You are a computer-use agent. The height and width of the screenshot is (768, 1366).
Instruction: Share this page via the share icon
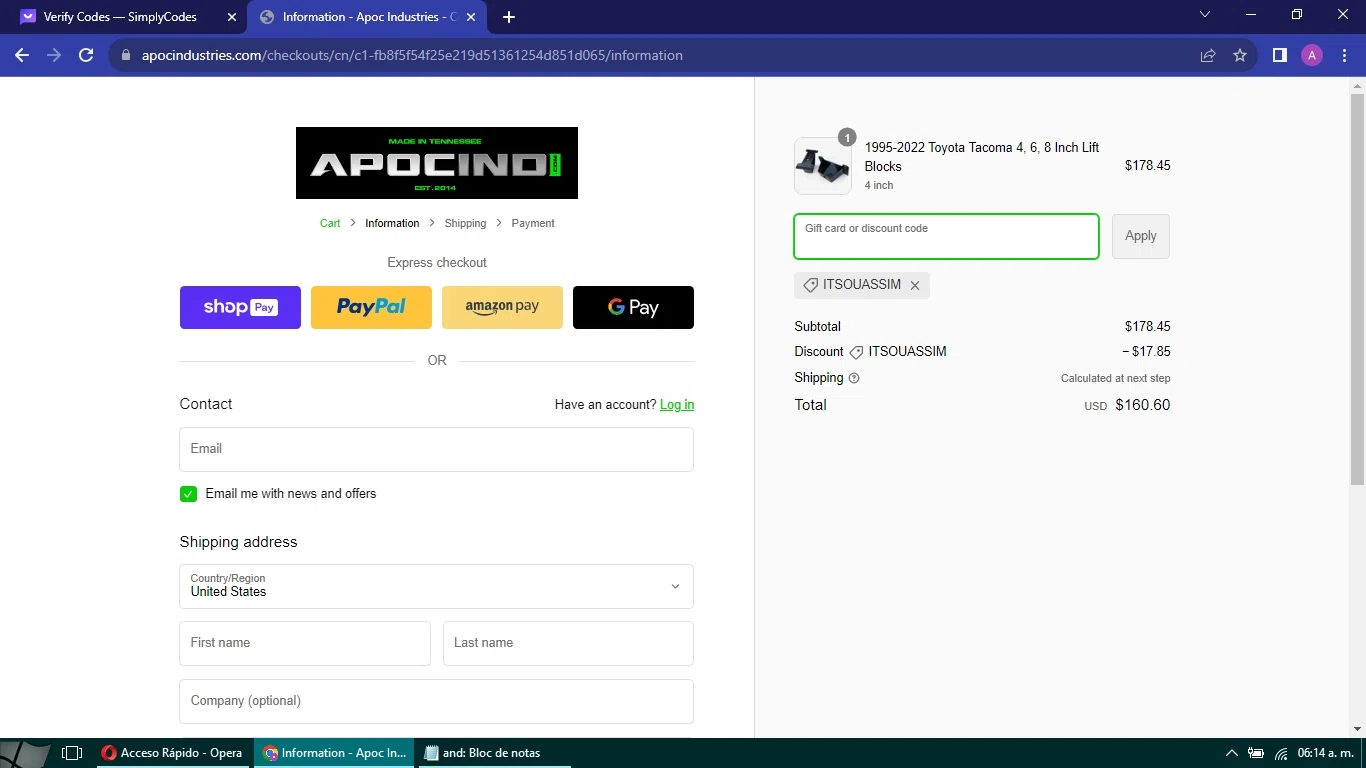pos(1208,56)
